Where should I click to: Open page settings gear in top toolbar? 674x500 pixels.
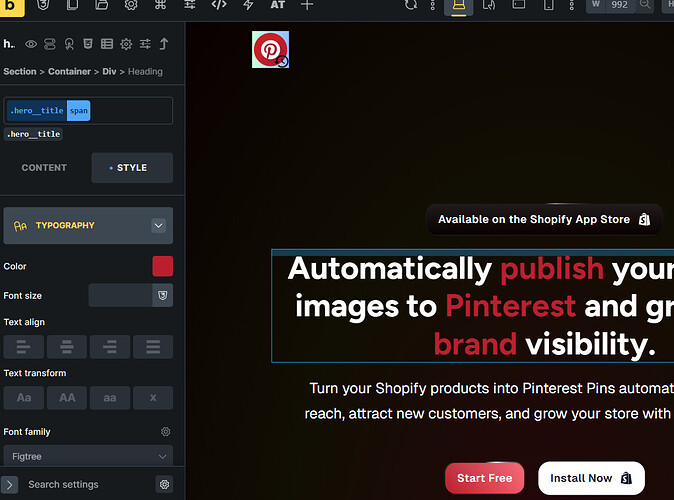[131, 5]
